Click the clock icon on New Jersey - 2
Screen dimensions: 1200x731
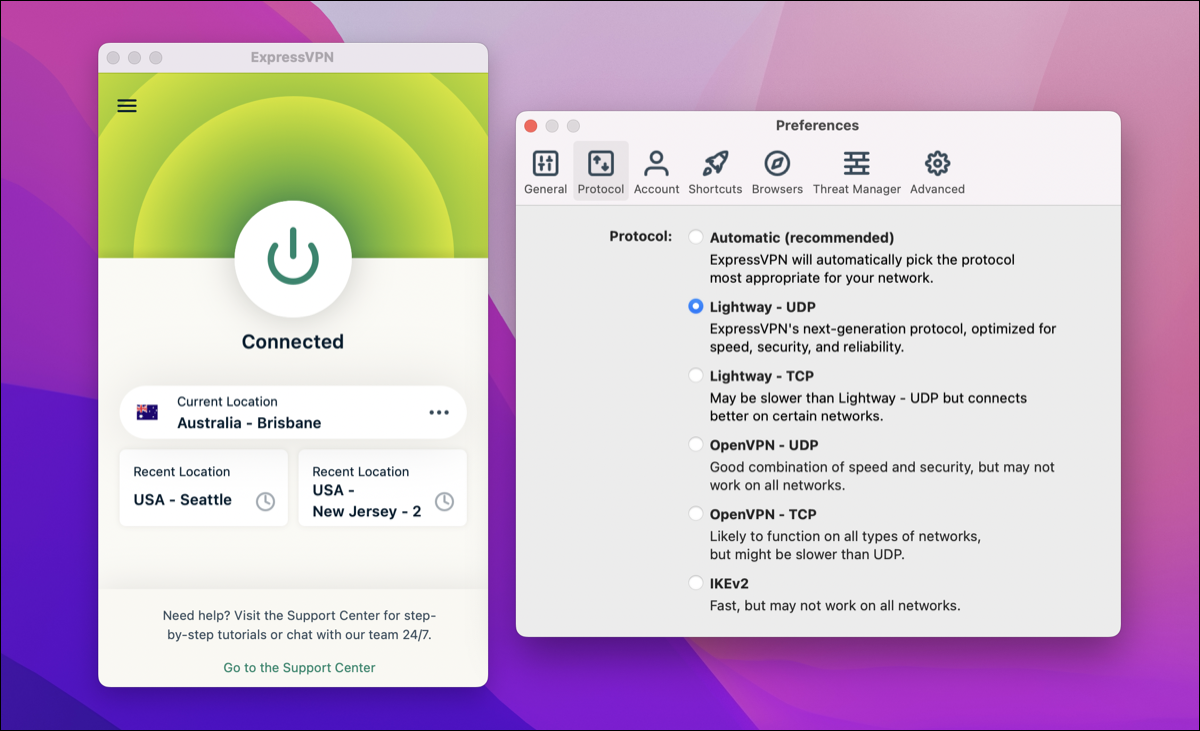point(444,501)
